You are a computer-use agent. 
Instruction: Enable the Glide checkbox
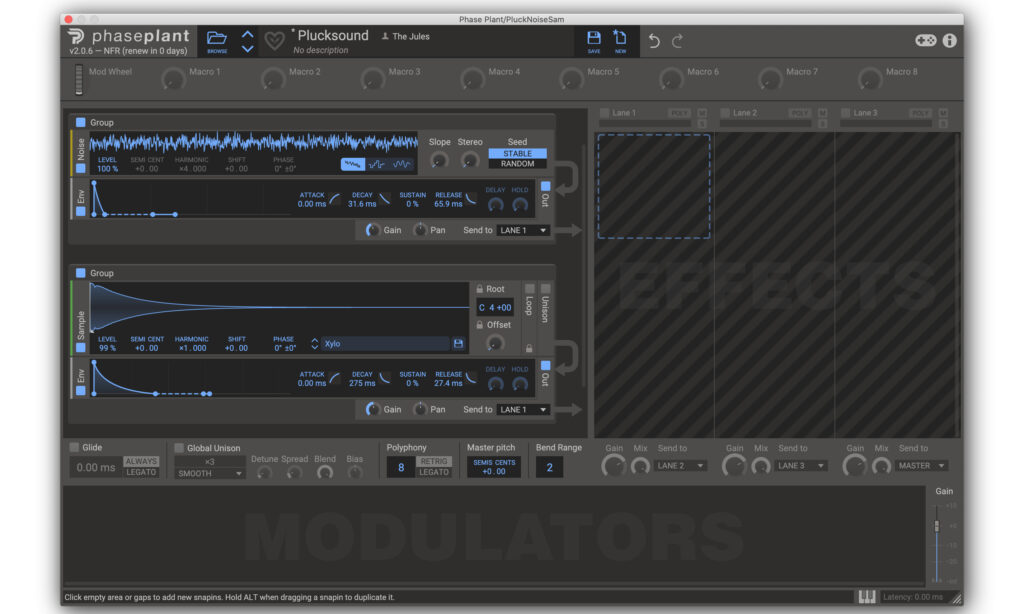74,447
